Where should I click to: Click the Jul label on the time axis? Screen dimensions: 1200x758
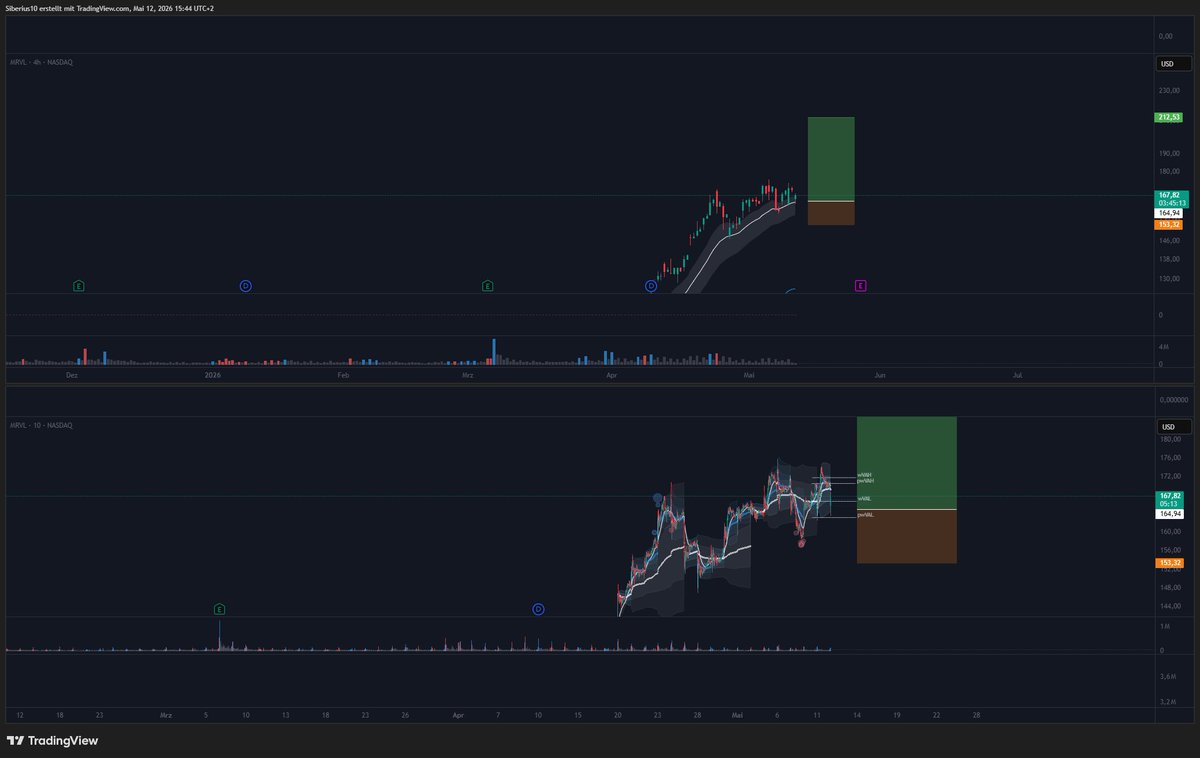(1017, 375)
